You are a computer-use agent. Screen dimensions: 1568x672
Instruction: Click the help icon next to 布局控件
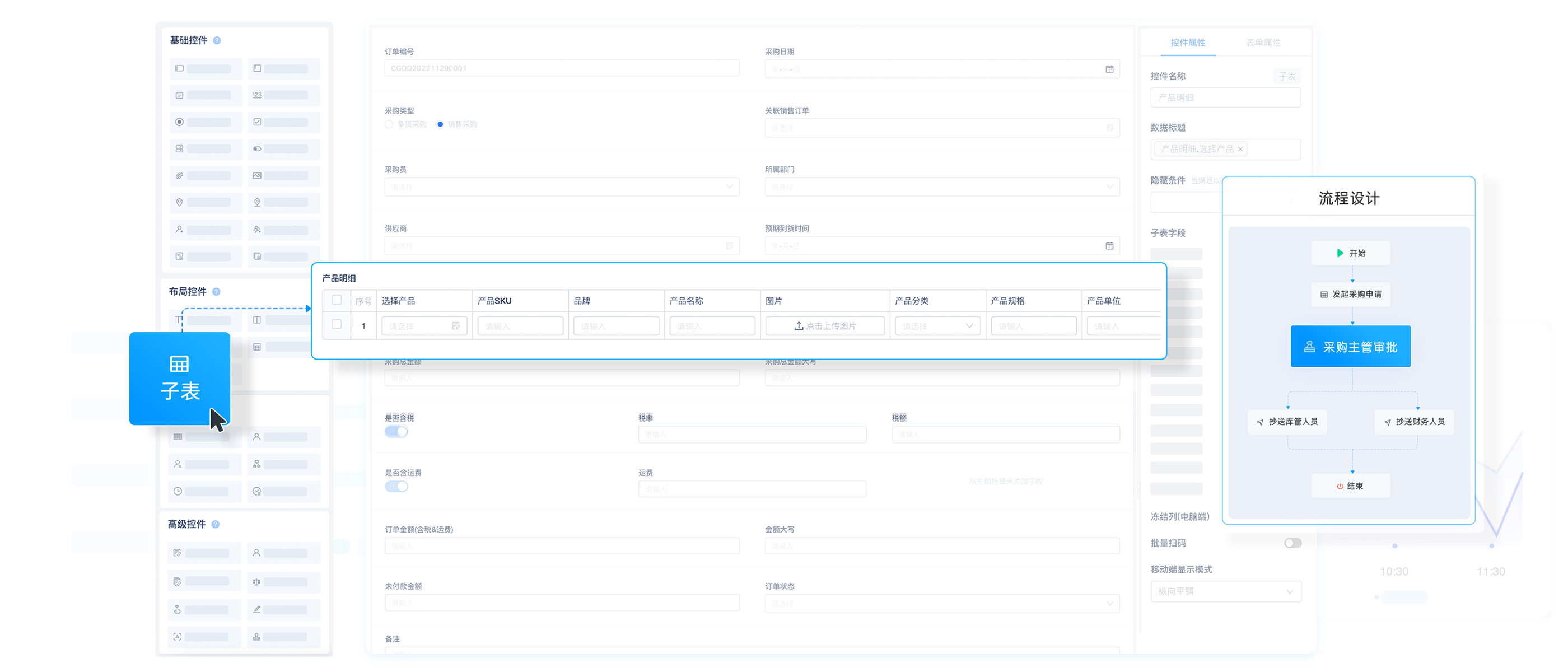216,292
